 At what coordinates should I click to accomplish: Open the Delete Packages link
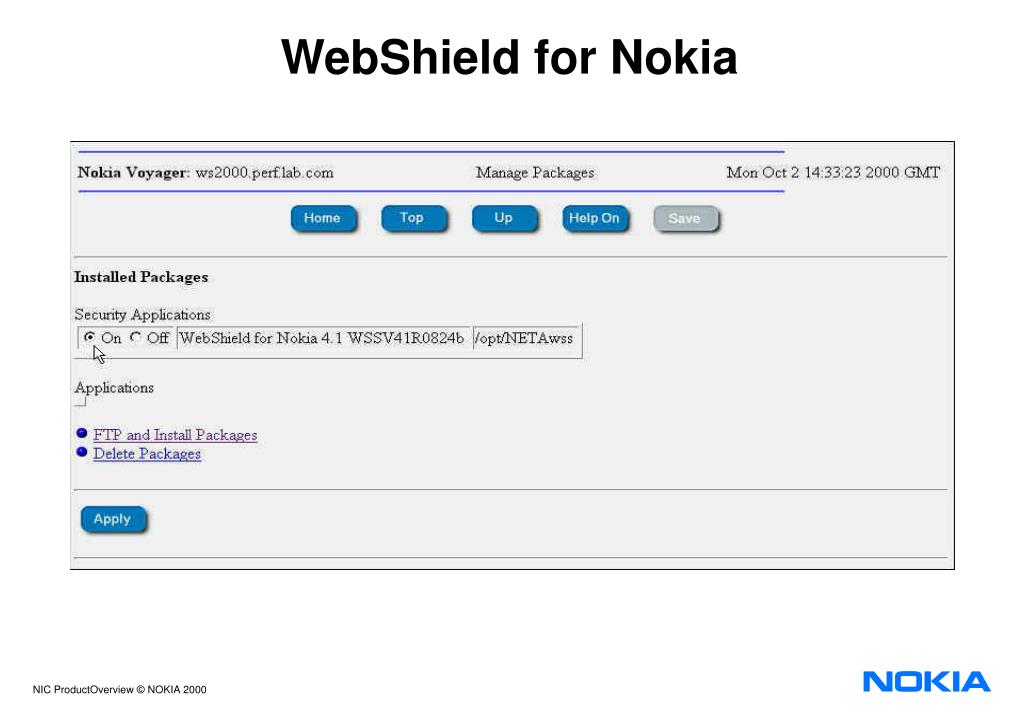(x=147, y=454)
